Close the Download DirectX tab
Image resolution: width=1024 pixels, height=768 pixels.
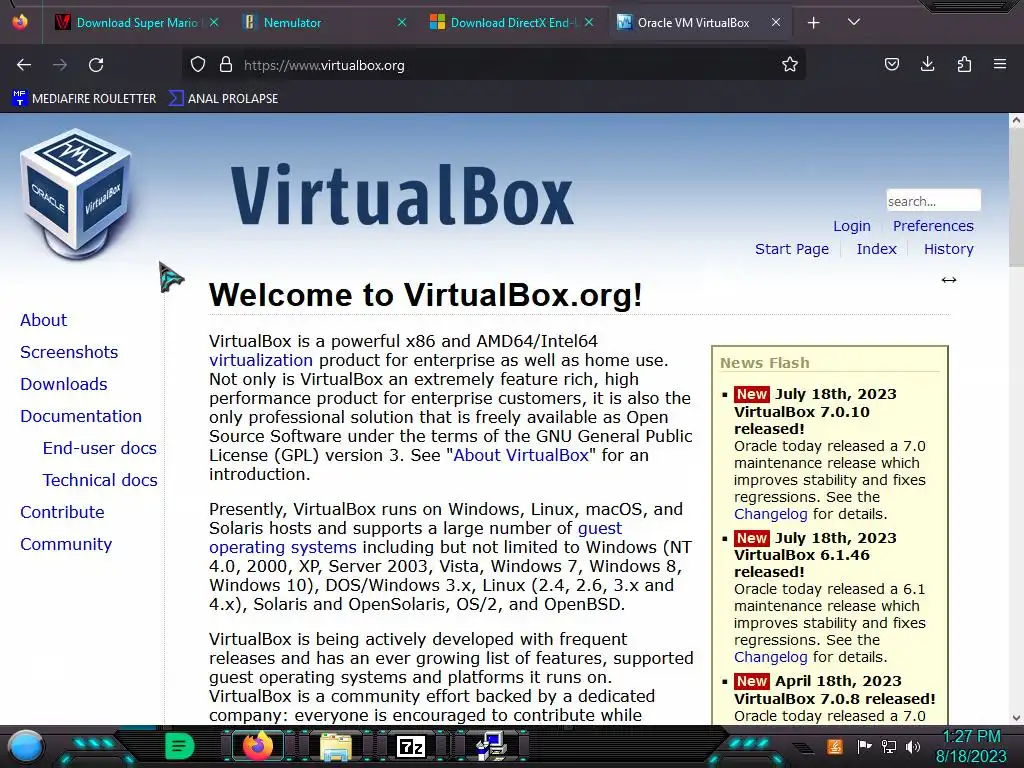(589, 23)
